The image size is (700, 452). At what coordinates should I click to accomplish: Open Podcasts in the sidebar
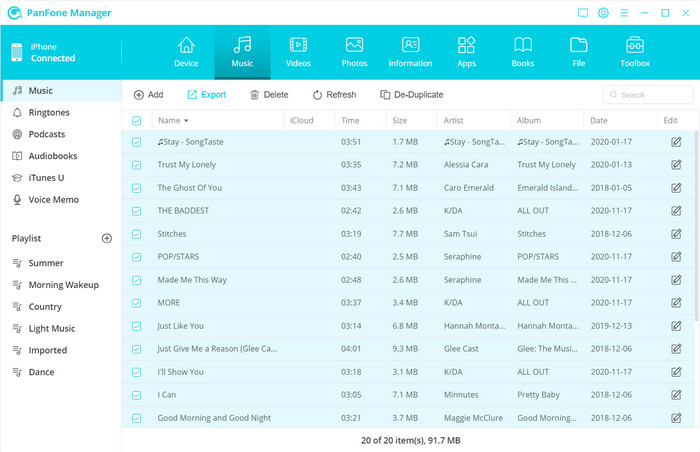(61, 134)
